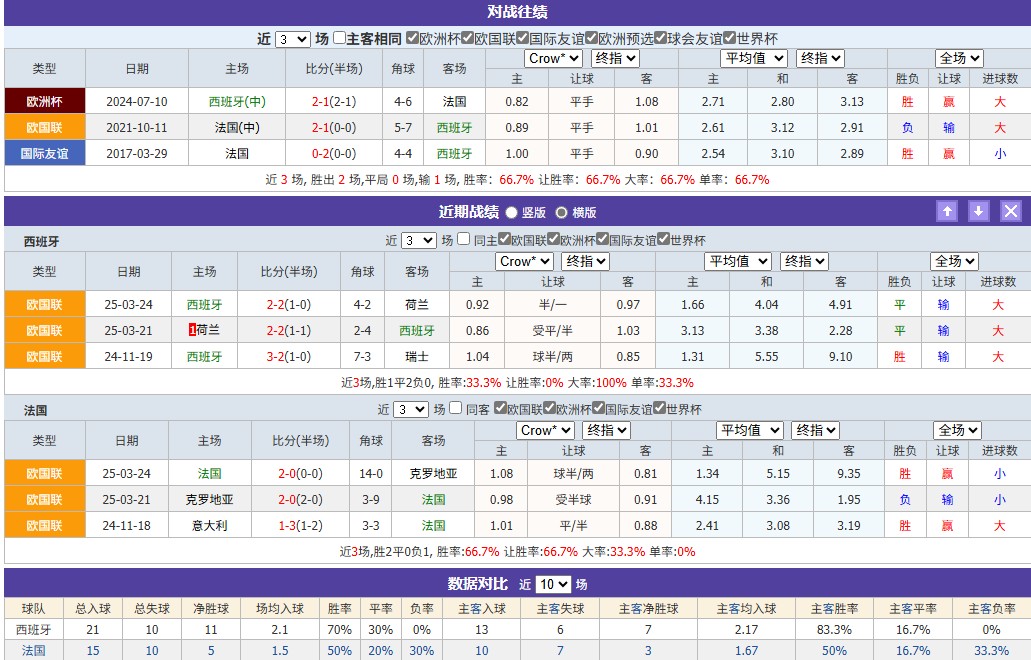
Task: Open the 2-1(2-1) score from 2024-07-10
Action: pyautogui.click(x=333, y=101)
